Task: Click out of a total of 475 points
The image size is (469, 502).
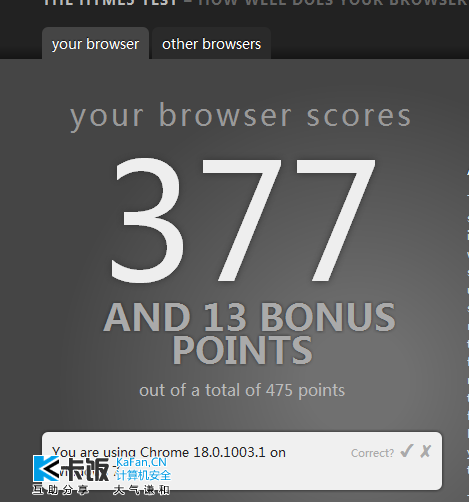Action: click(x=242, y=390)
